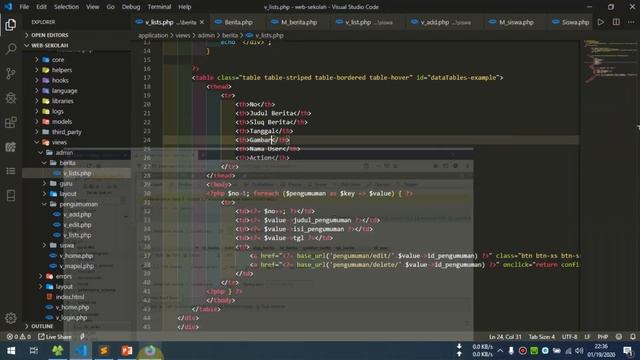Image resolution: width=640 pixels, height=360 pixels.
Task: Open the View menu
Action: point(92,7)
